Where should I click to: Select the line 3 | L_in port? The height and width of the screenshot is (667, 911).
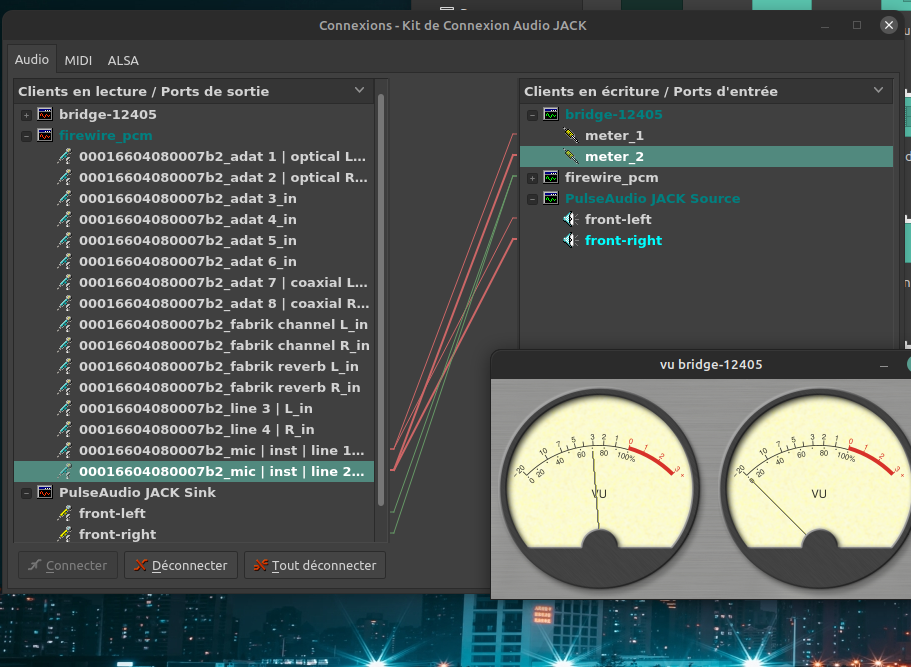coord(195,408)
